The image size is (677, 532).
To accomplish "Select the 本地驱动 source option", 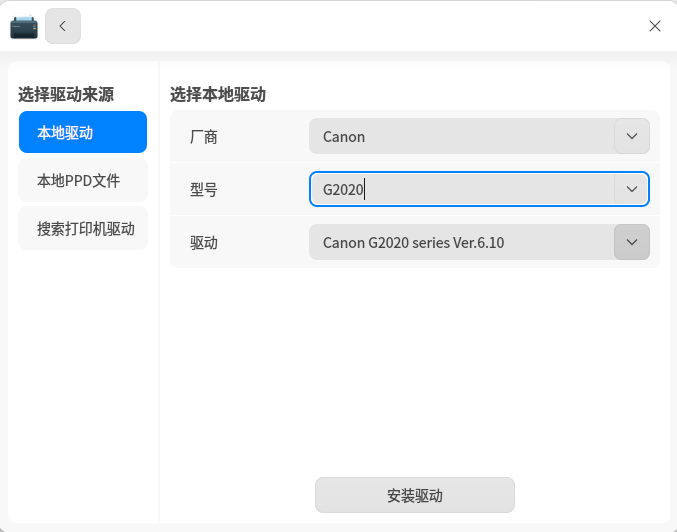I will [83, 132].
